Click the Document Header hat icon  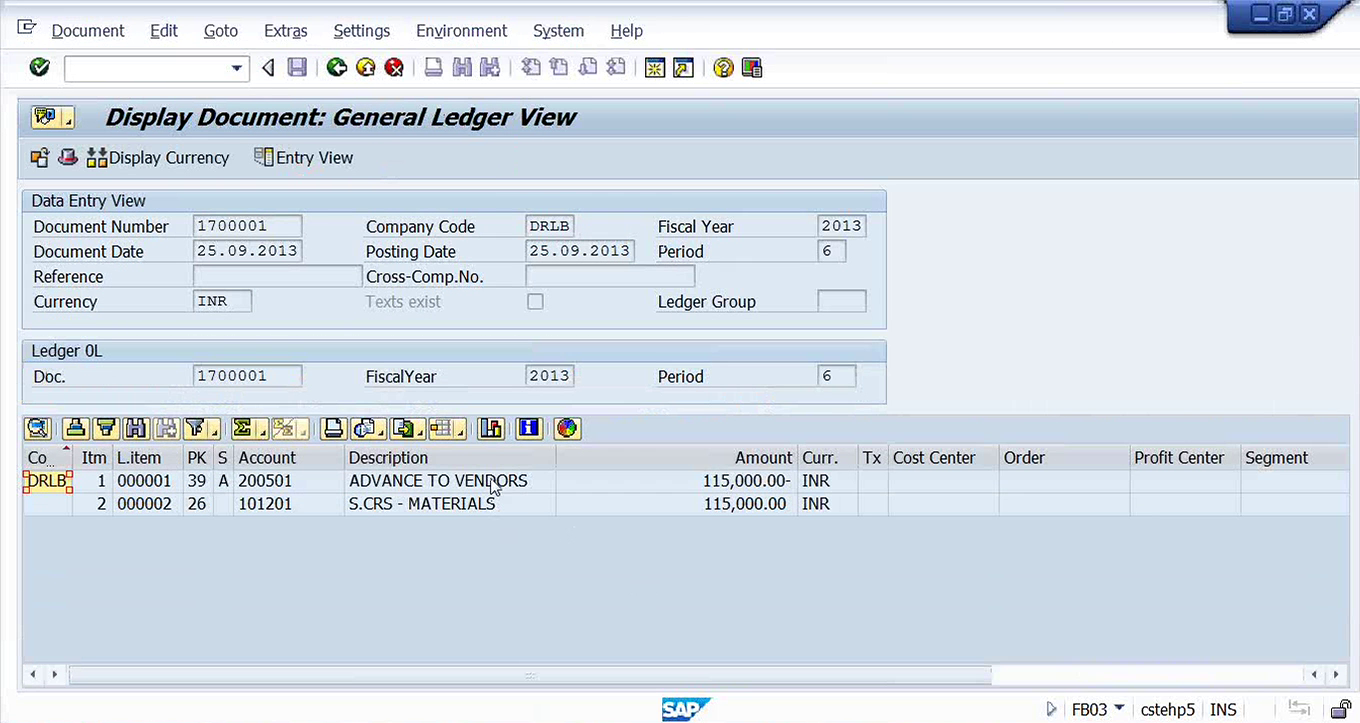[67, 157]
